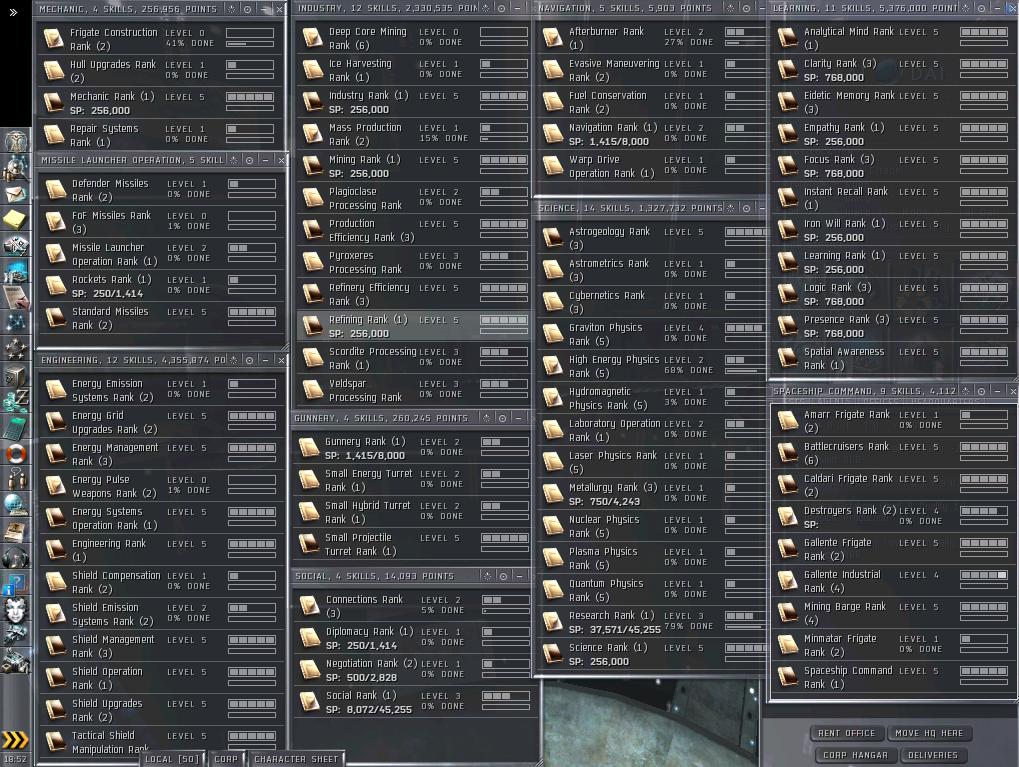Pin the Mechanic skills window
Image resolution: width=1019 pixels, height=767 pixels.
[x=232, y=9]
